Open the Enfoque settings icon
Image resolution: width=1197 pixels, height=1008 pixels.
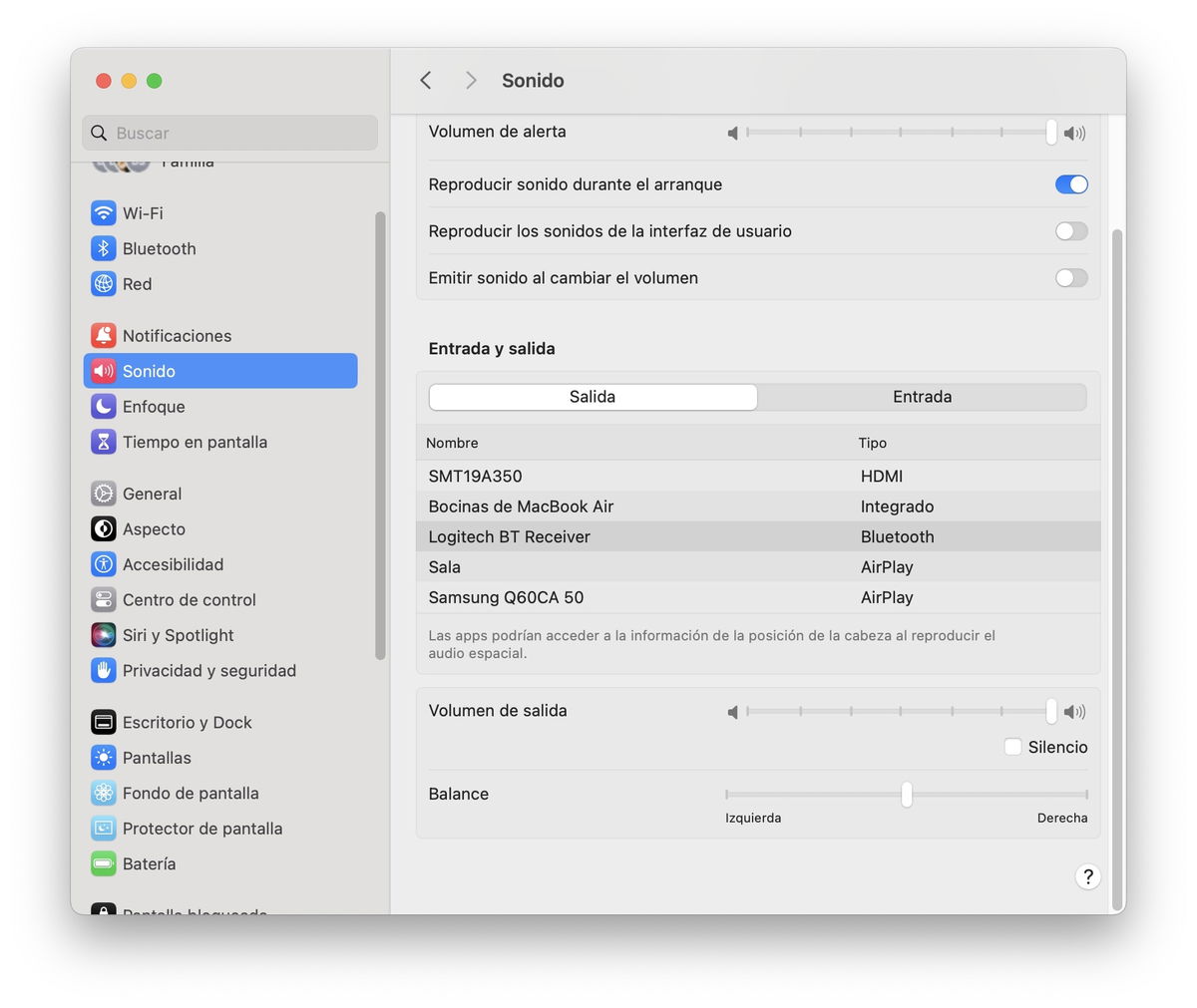pos(104,406)
